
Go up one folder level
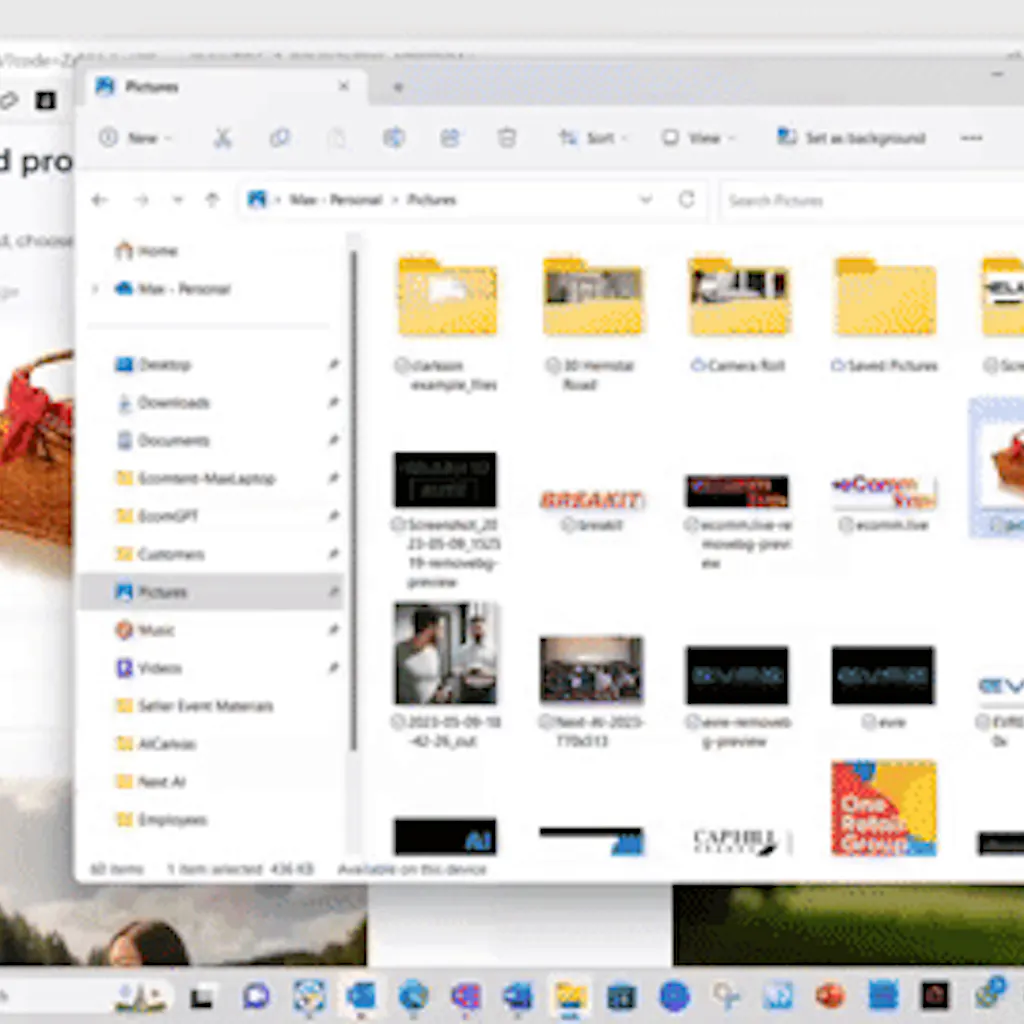[x=212, y=200]
